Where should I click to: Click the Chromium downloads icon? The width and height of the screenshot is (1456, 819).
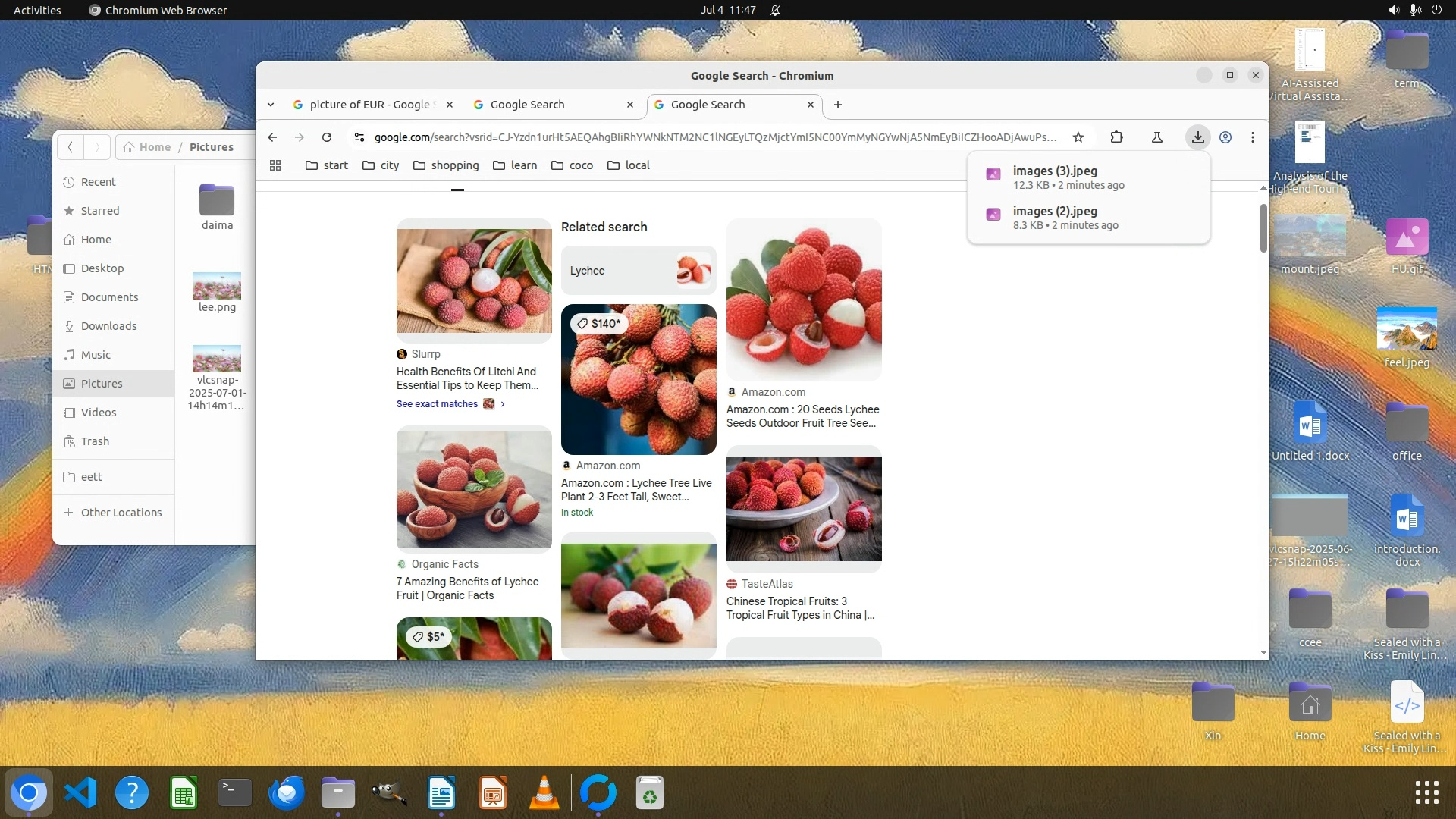coord(1197,137)
